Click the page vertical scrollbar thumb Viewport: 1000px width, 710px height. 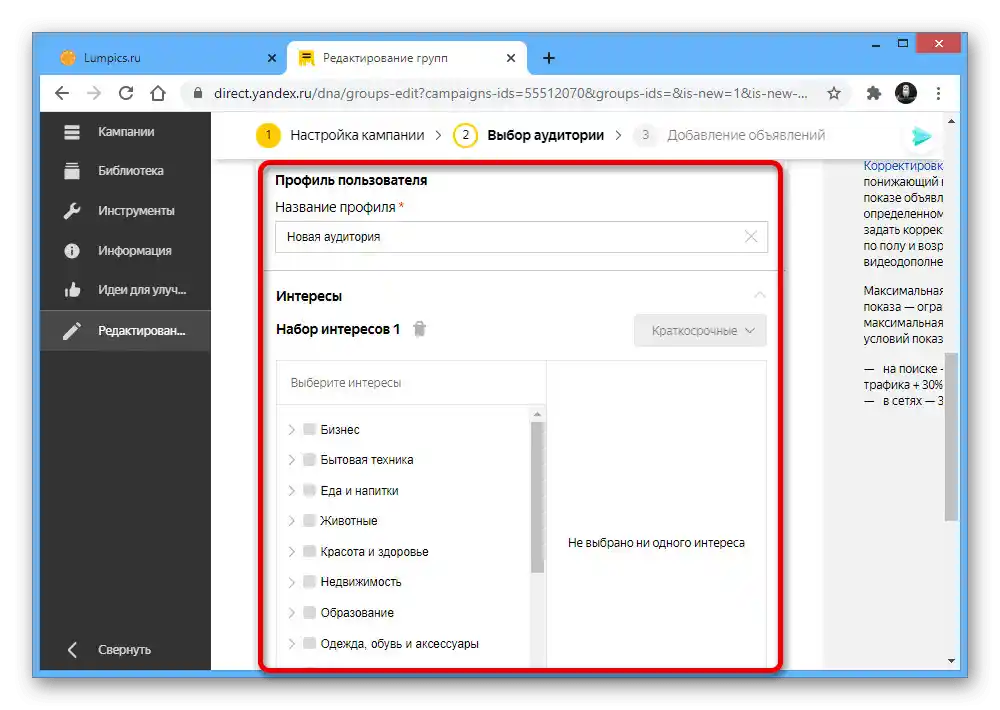click(951, 437)
